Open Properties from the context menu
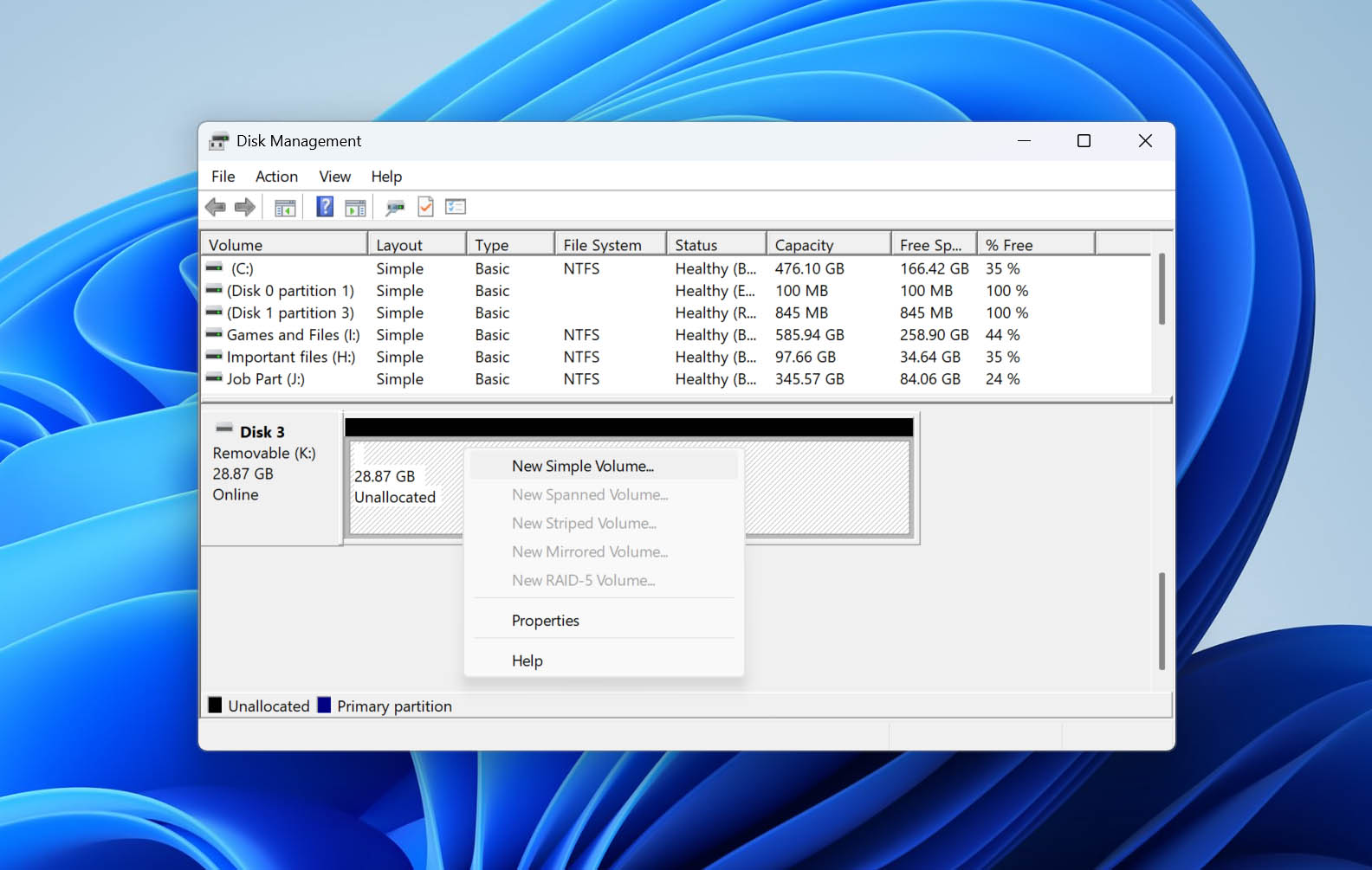 (x=604, y=621)
